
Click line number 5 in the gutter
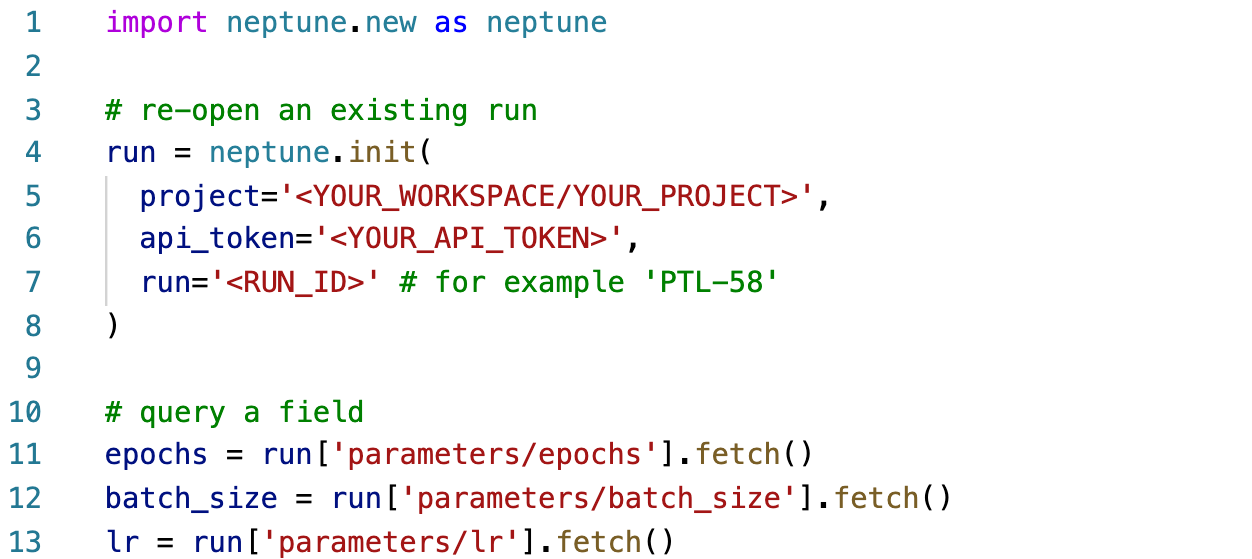33,196
